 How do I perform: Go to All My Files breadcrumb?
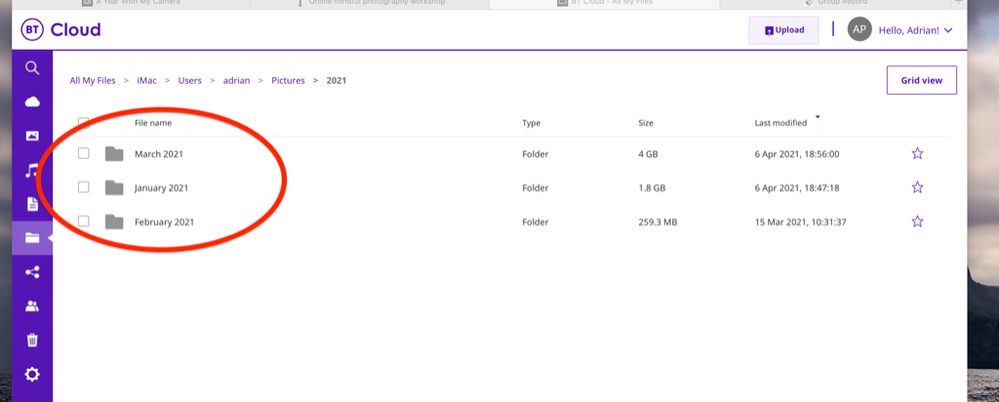92,81
